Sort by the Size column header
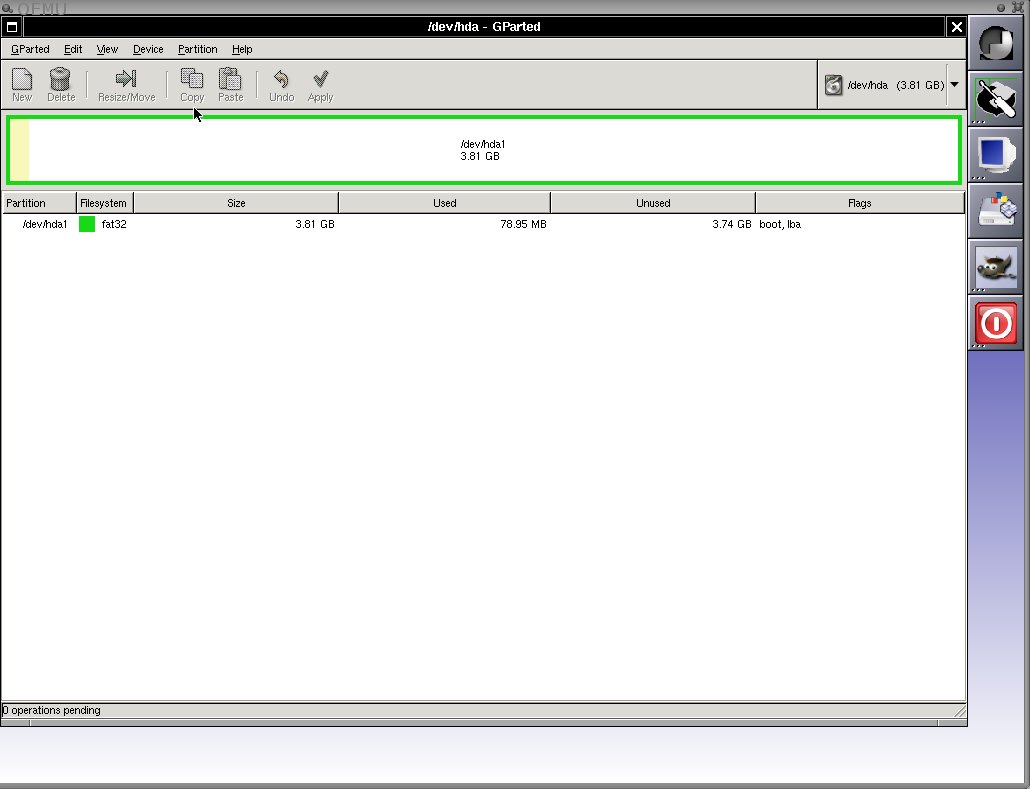 click(236, 203)
